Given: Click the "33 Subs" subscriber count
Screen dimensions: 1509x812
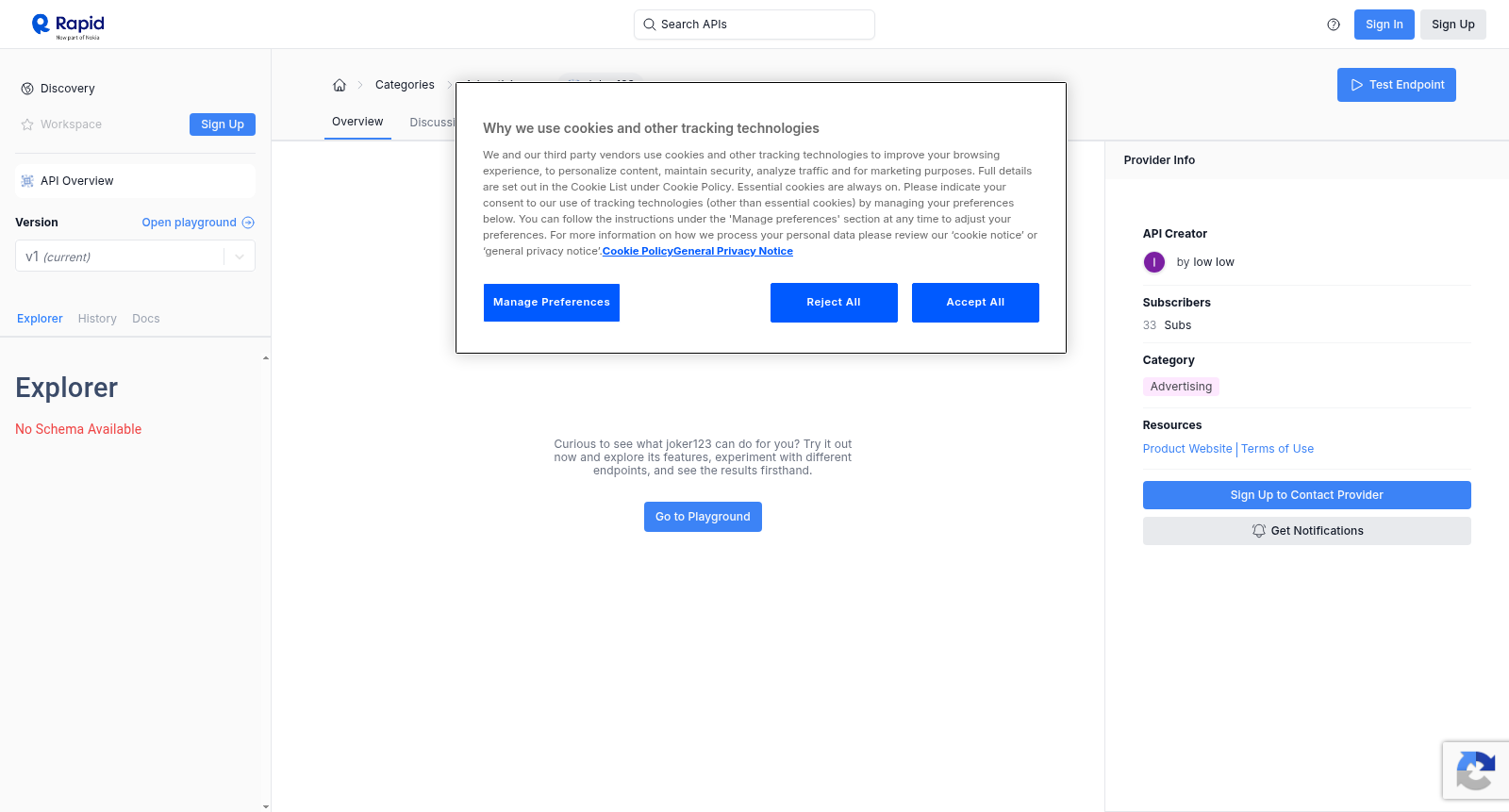Looking at the screenshot, I should 1167,325.
